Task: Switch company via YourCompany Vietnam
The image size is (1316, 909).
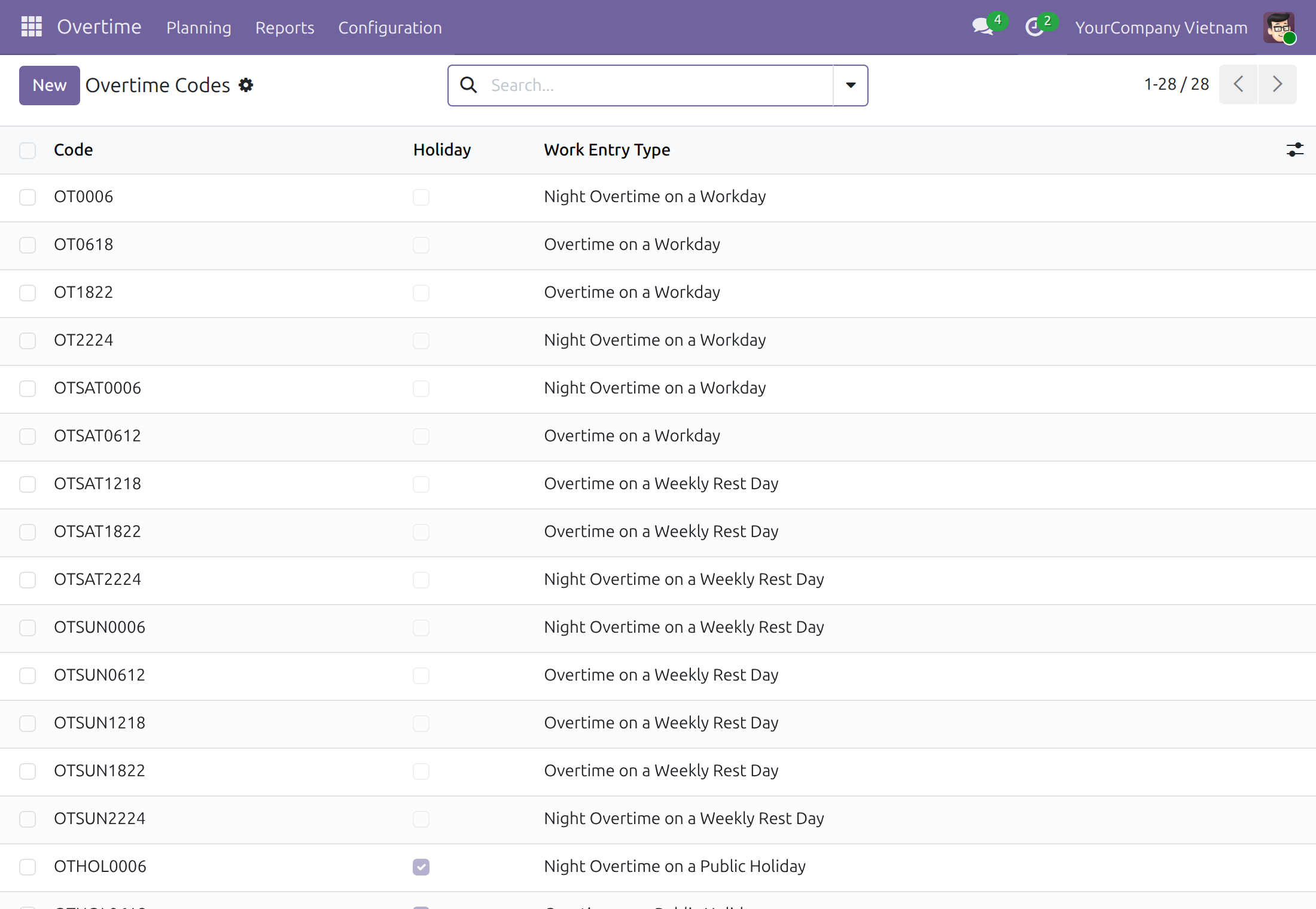Action: click(x=1162, y=28)
